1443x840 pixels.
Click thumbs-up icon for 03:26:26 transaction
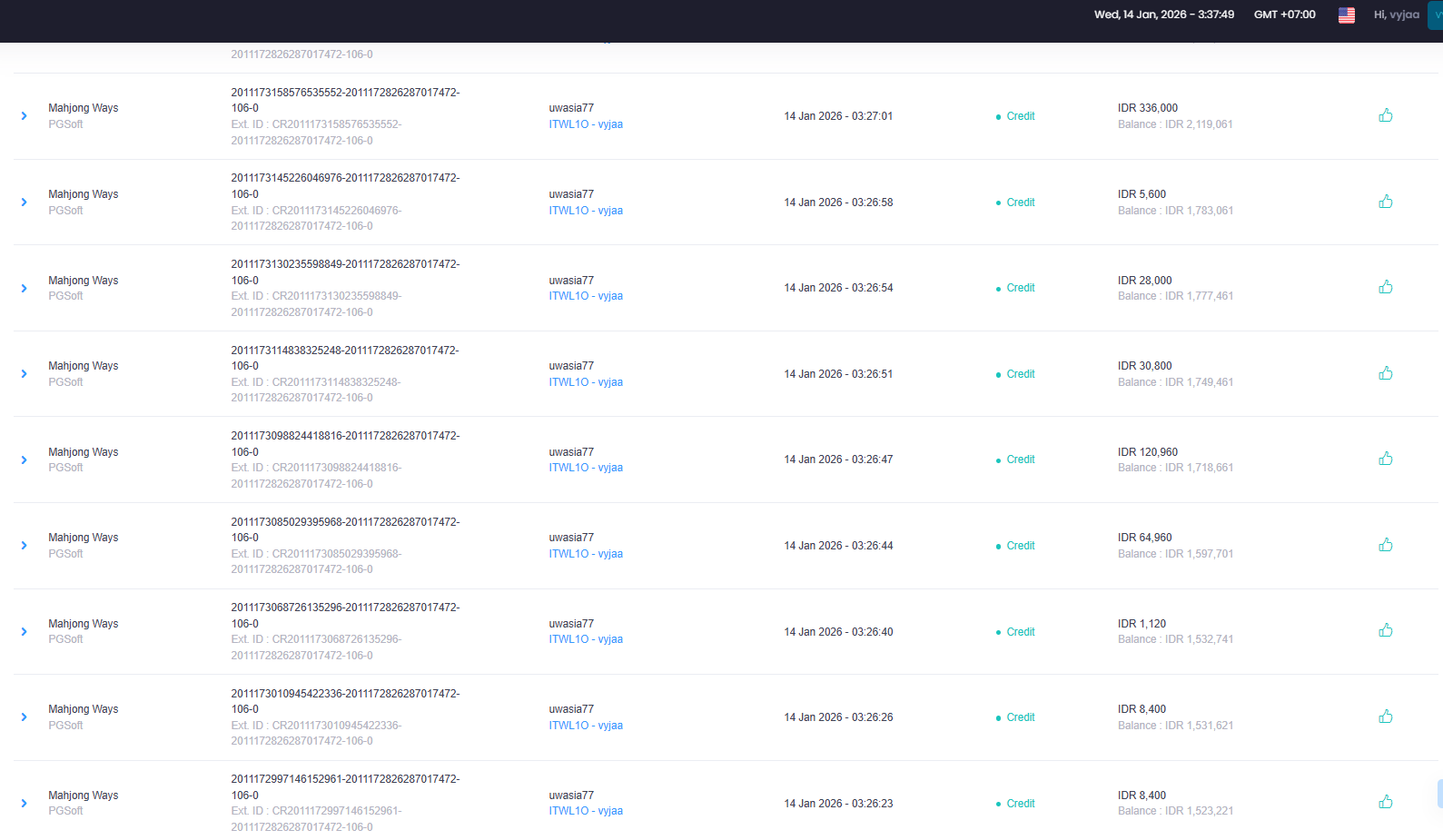1386,716
